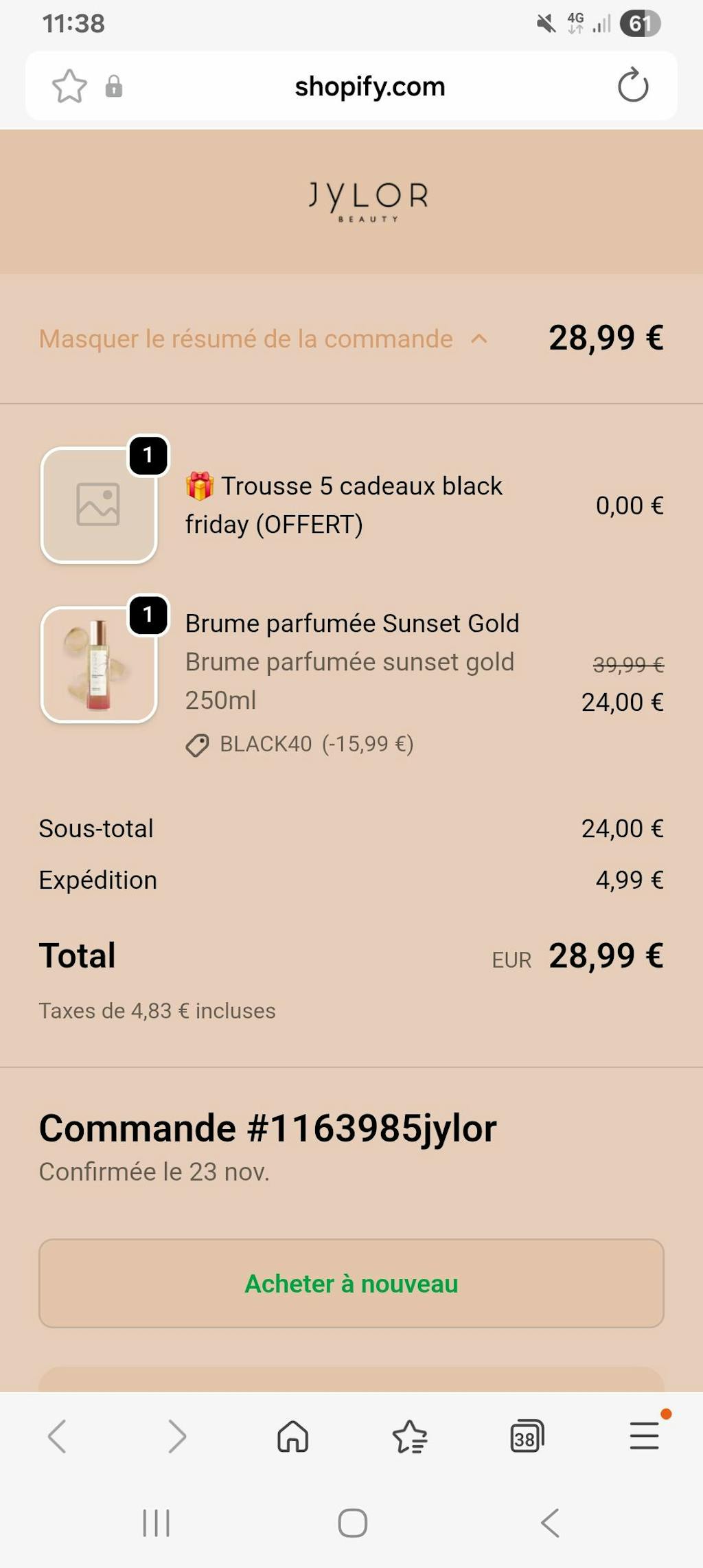Bookmark page with the star icon

pyautogui.click(x=69, y=87)
